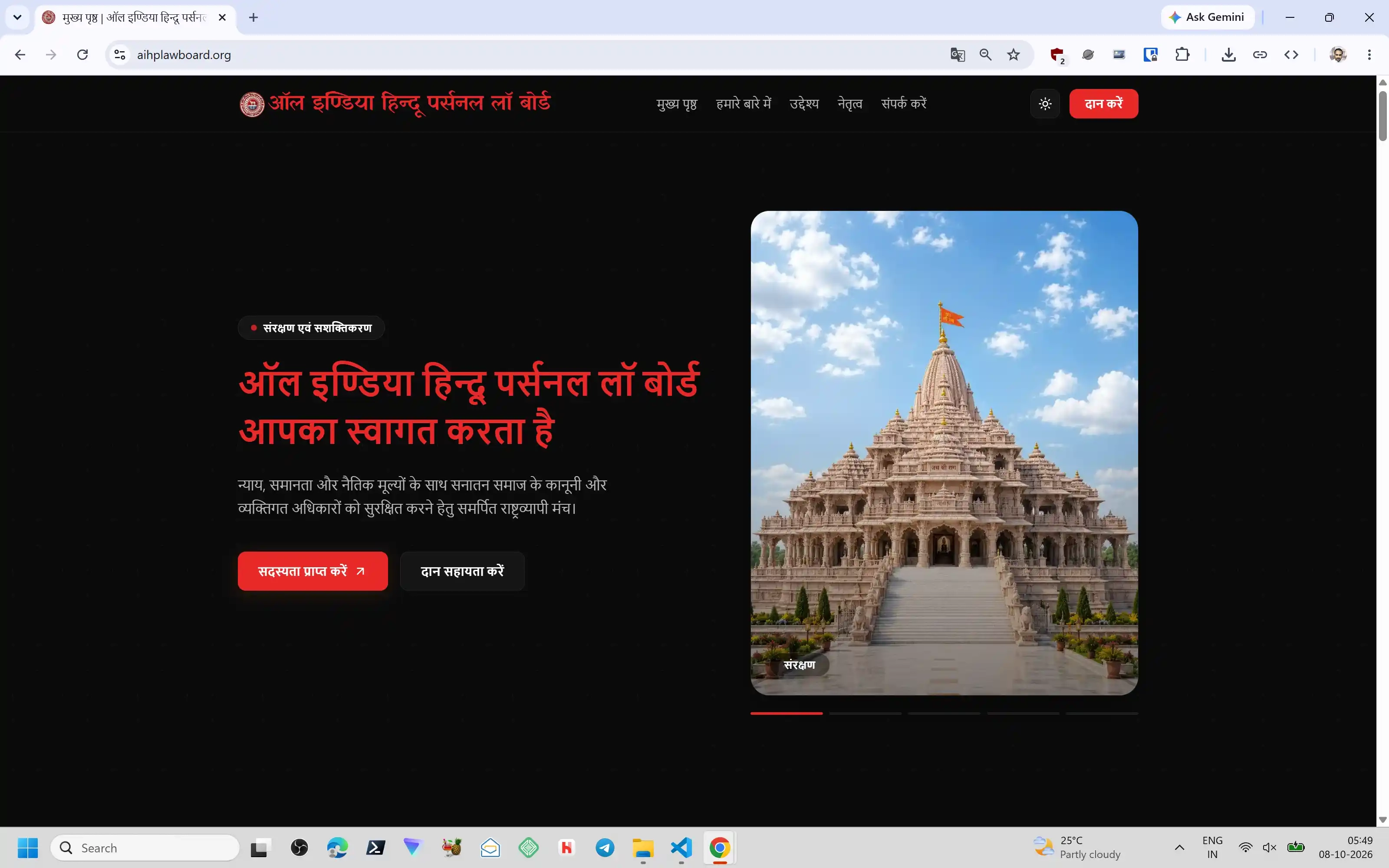The image size is (1389, 868).
Task: Open the red shield extension with badge 2
Action: (1057, 55)
